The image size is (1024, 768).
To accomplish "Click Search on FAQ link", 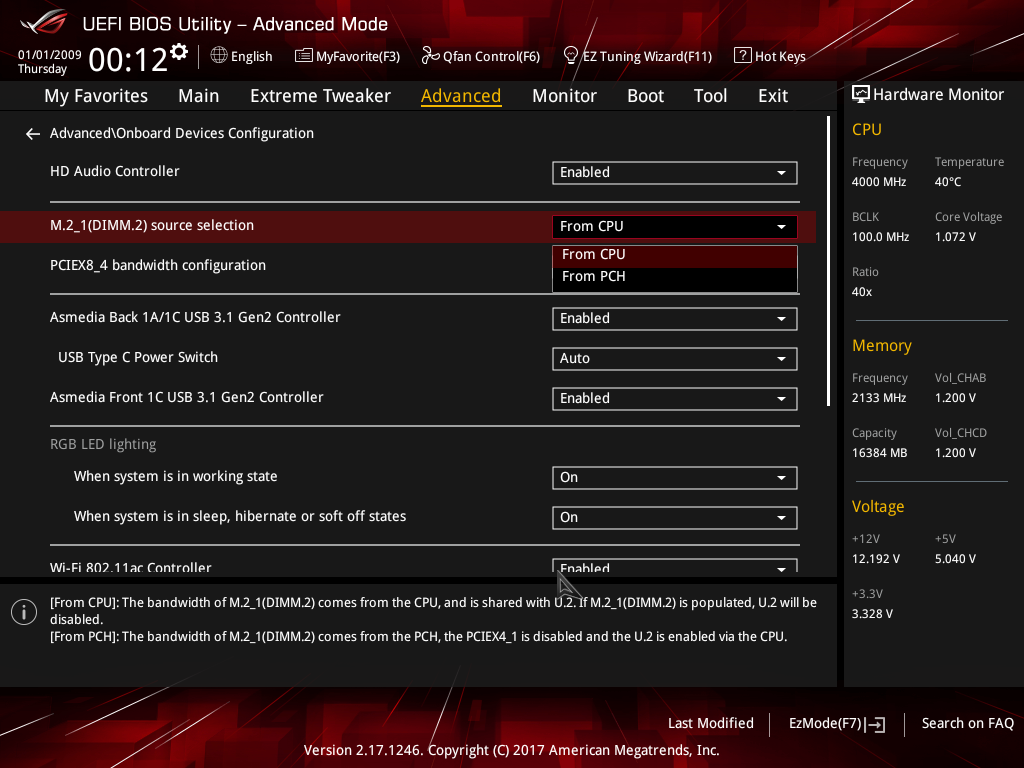I will tap(967, 724).
